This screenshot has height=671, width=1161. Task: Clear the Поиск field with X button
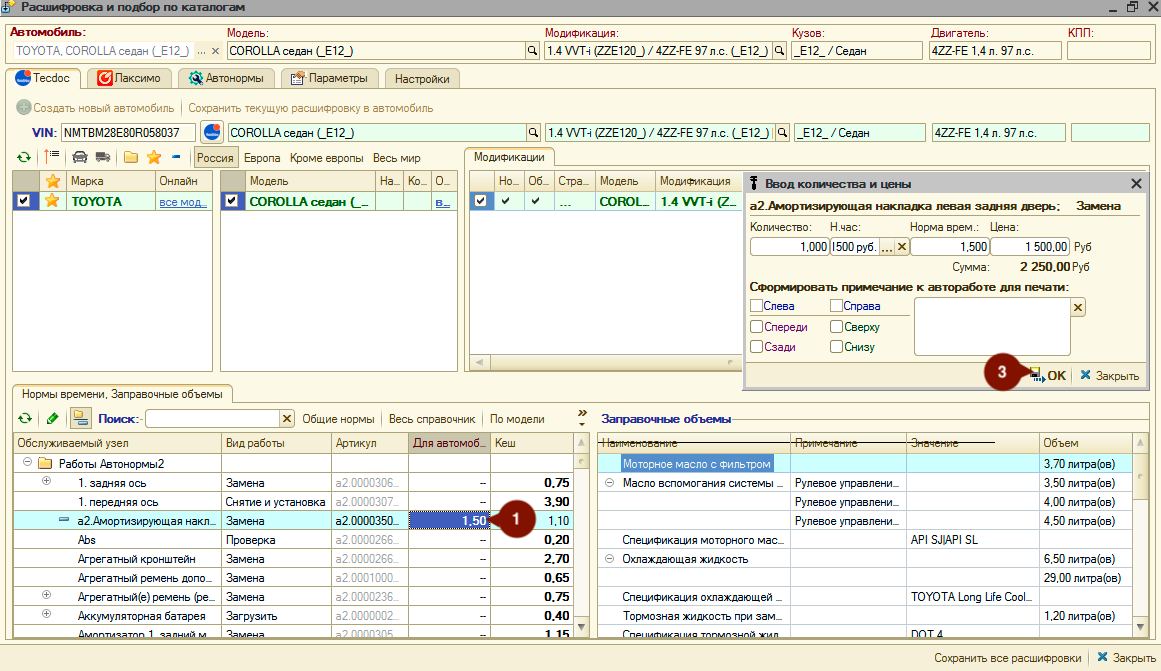coord(287,418)
